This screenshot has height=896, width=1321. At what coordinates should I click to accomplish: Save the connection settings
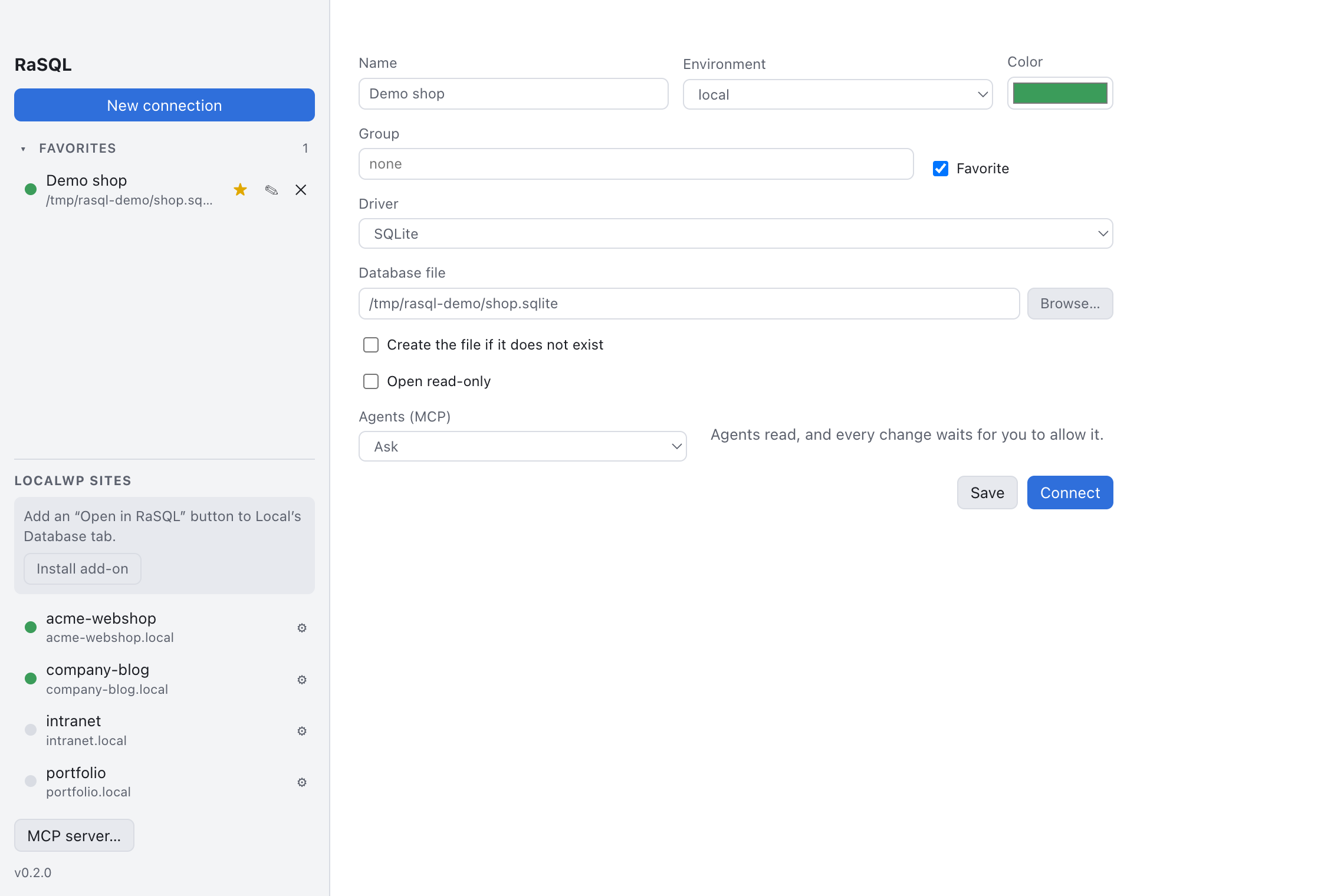[987, 492]
